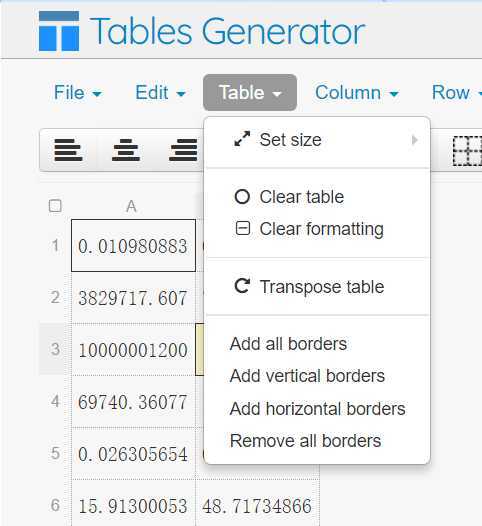This screenshot has width=482, height=526.
Task: Choose Add all borders
Action: [317, 344]
